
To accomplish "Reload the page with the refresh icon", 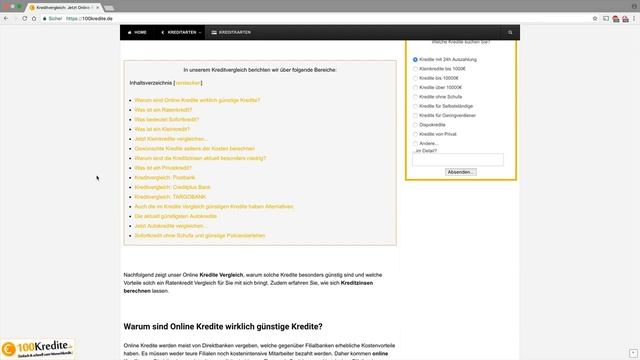I will click(x=24, y=18).
